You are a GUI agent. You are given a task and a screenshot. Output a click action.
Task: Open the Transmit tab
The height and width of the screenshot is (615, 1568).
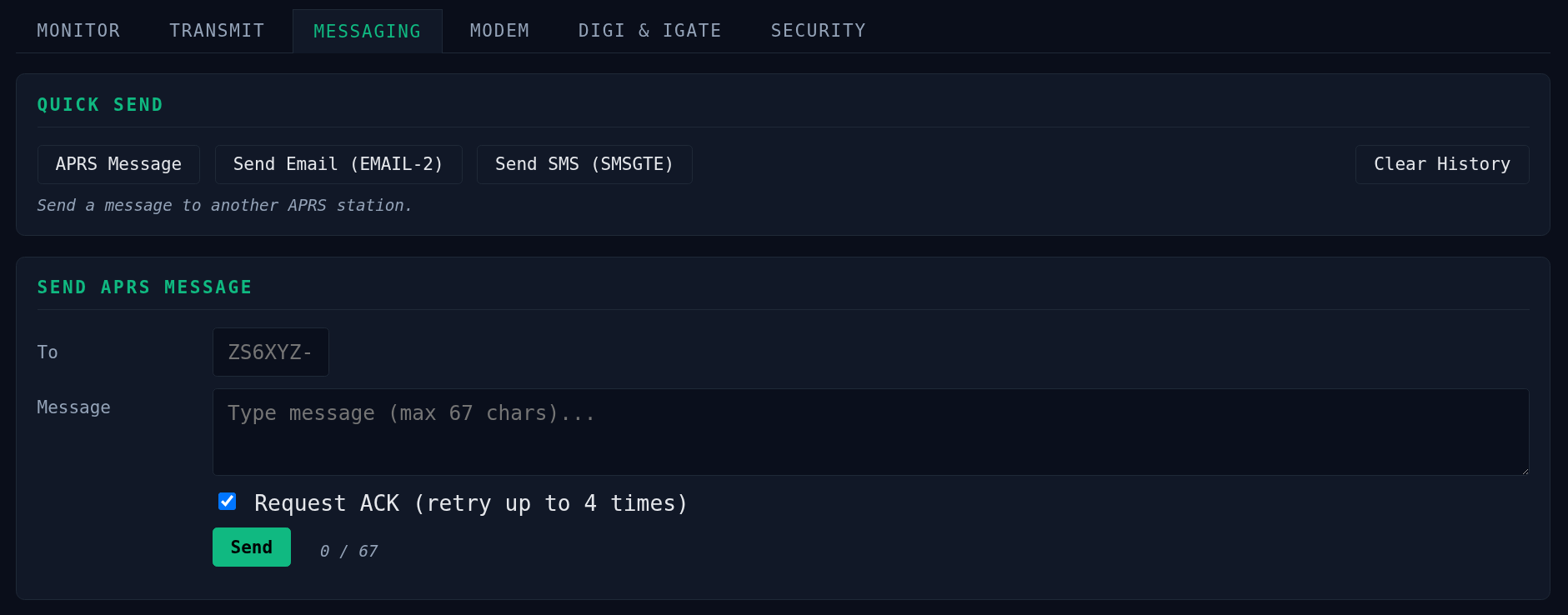point(217,31)
